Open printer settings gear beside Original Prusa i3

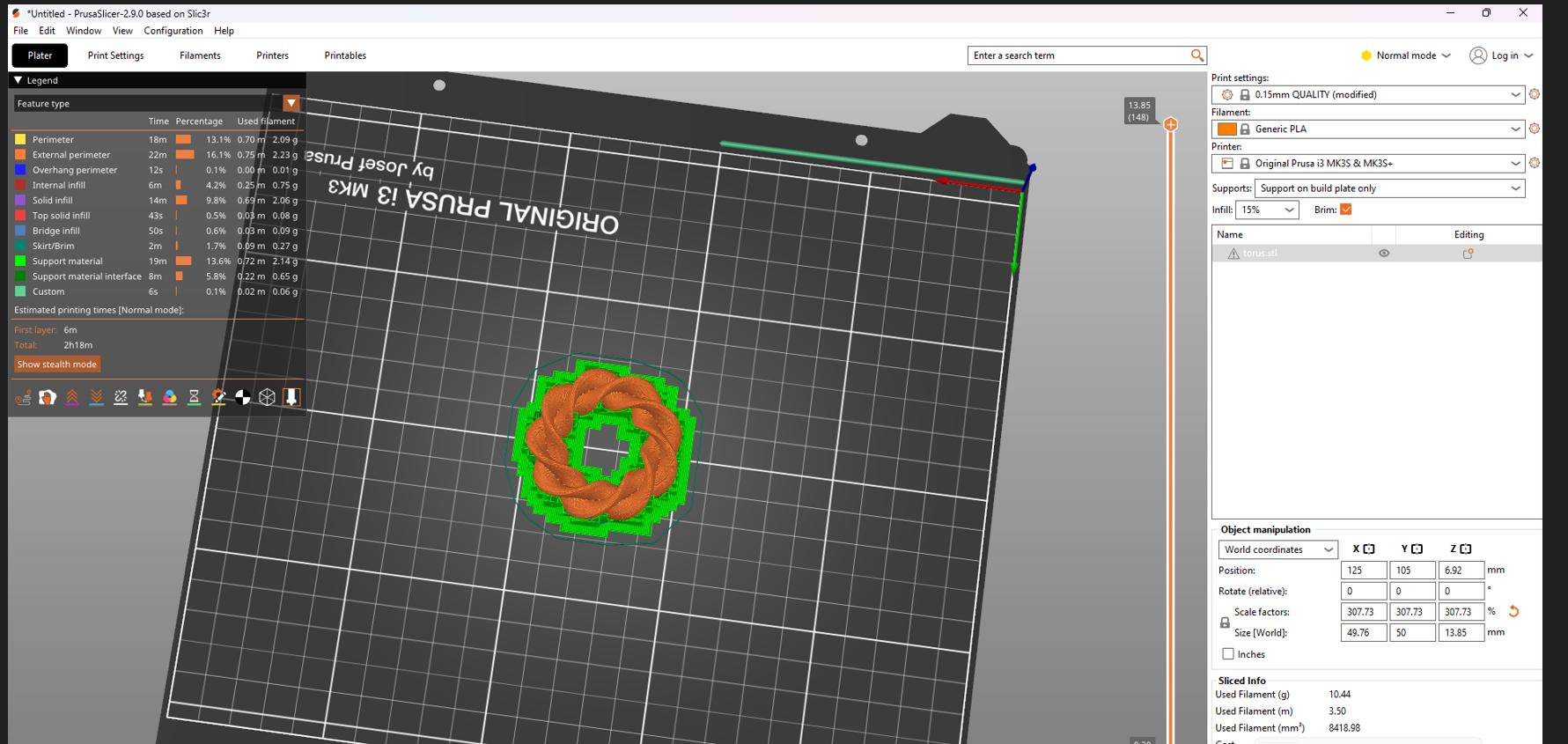[1535, 163]
